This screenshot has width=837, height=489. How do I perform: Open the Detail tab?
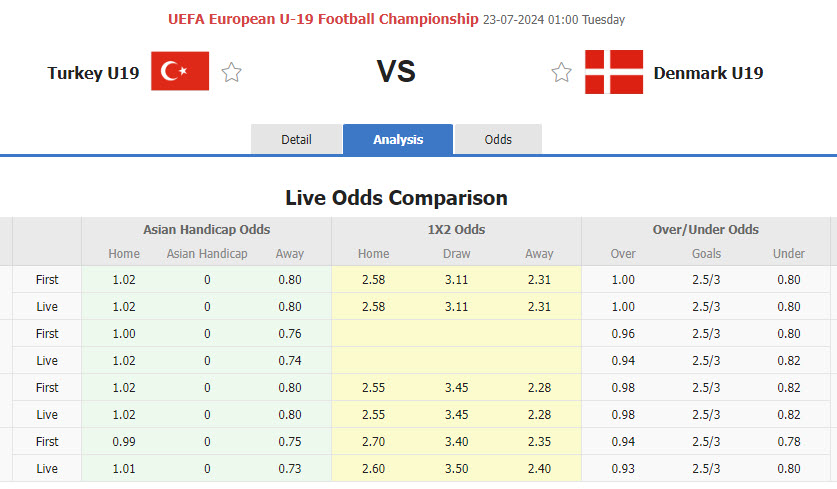click(x=296, y=140)
